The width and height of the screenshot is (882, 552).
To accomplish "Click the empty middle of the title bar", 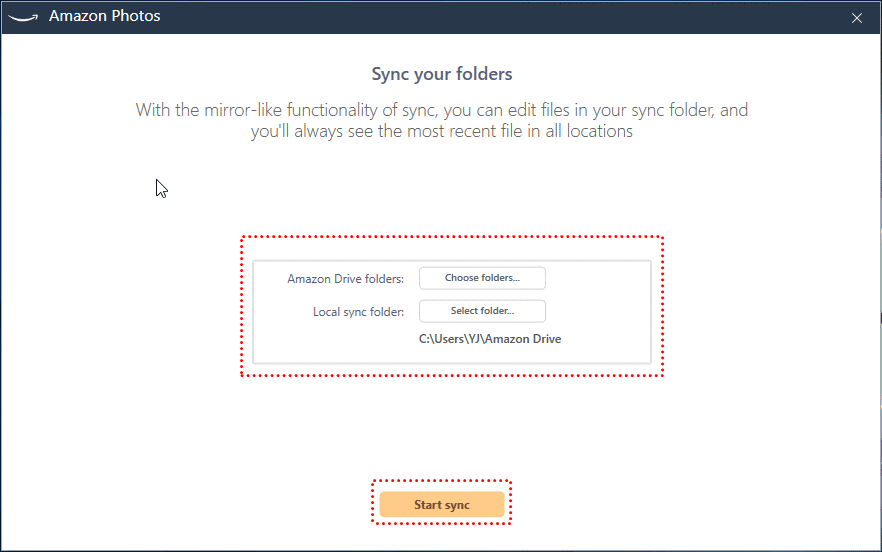I will (x=480, y=16).
